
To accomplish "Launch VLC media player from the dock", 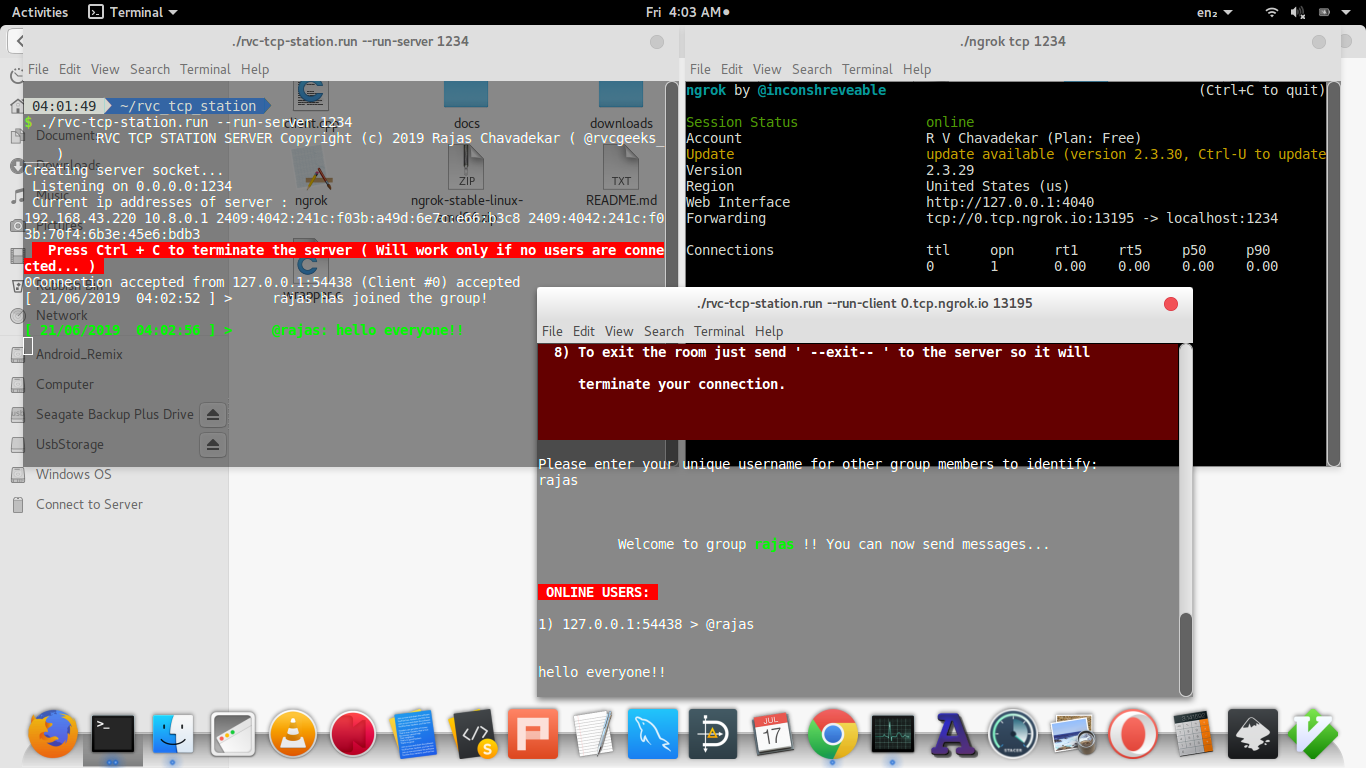I will point(293,734).
